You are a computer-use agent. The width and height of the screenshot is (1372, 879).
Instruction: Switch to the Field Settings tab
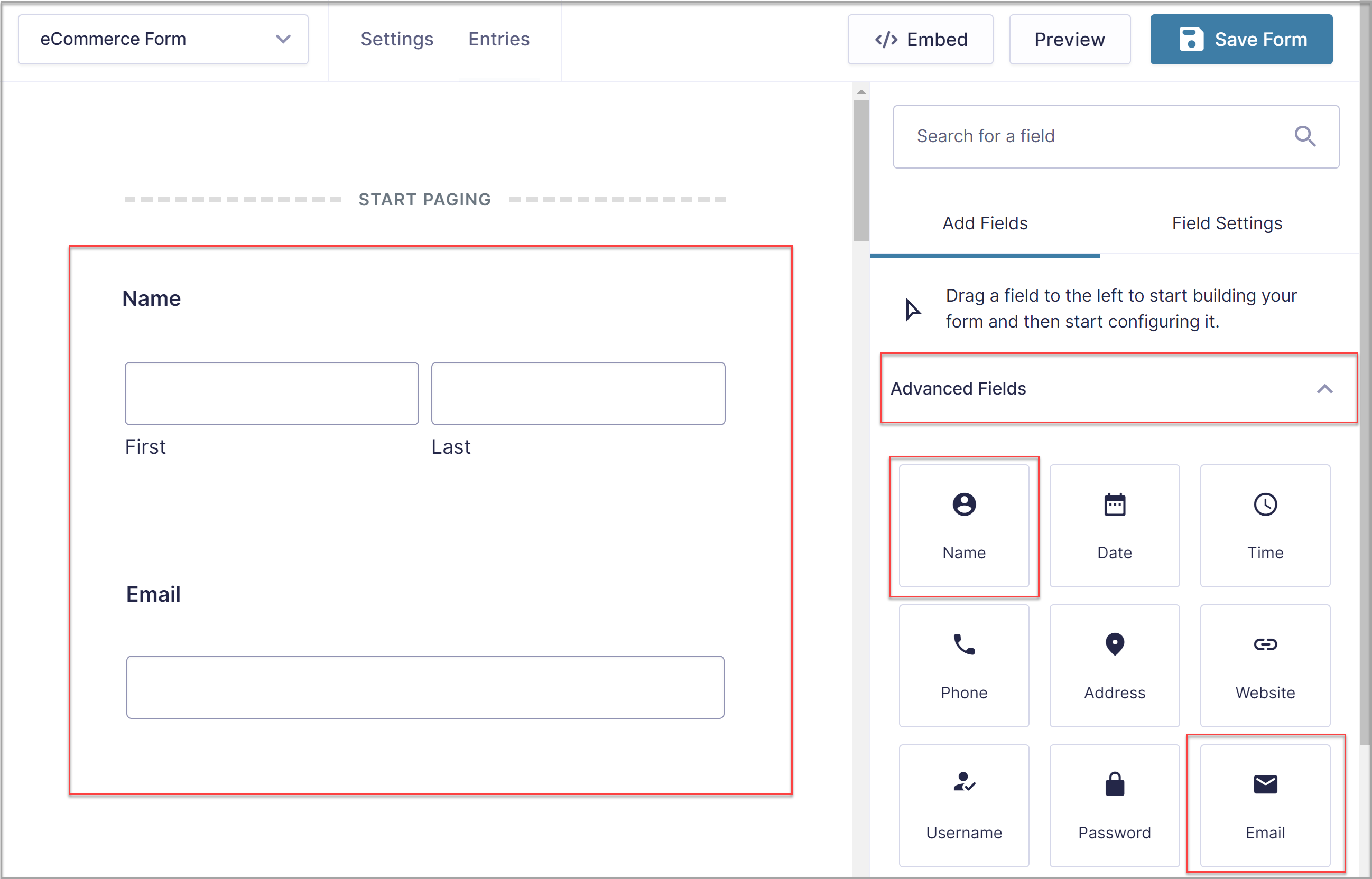(x=1227, y=223)
